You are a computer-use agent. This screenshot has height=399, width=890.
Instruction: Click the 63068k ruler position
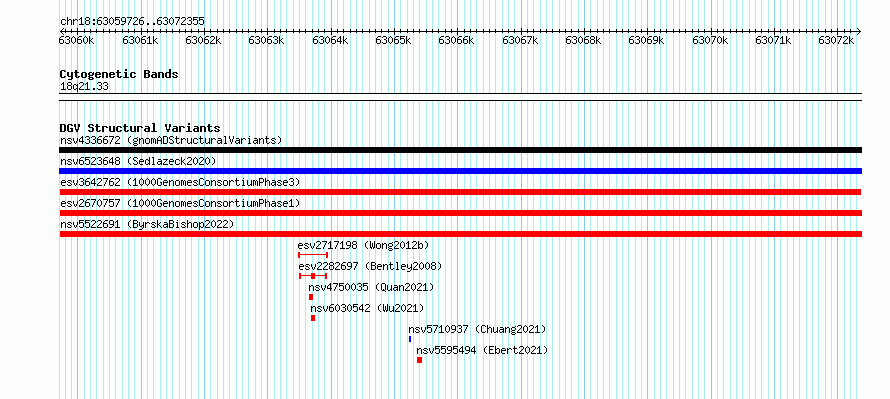click(583, 40)
